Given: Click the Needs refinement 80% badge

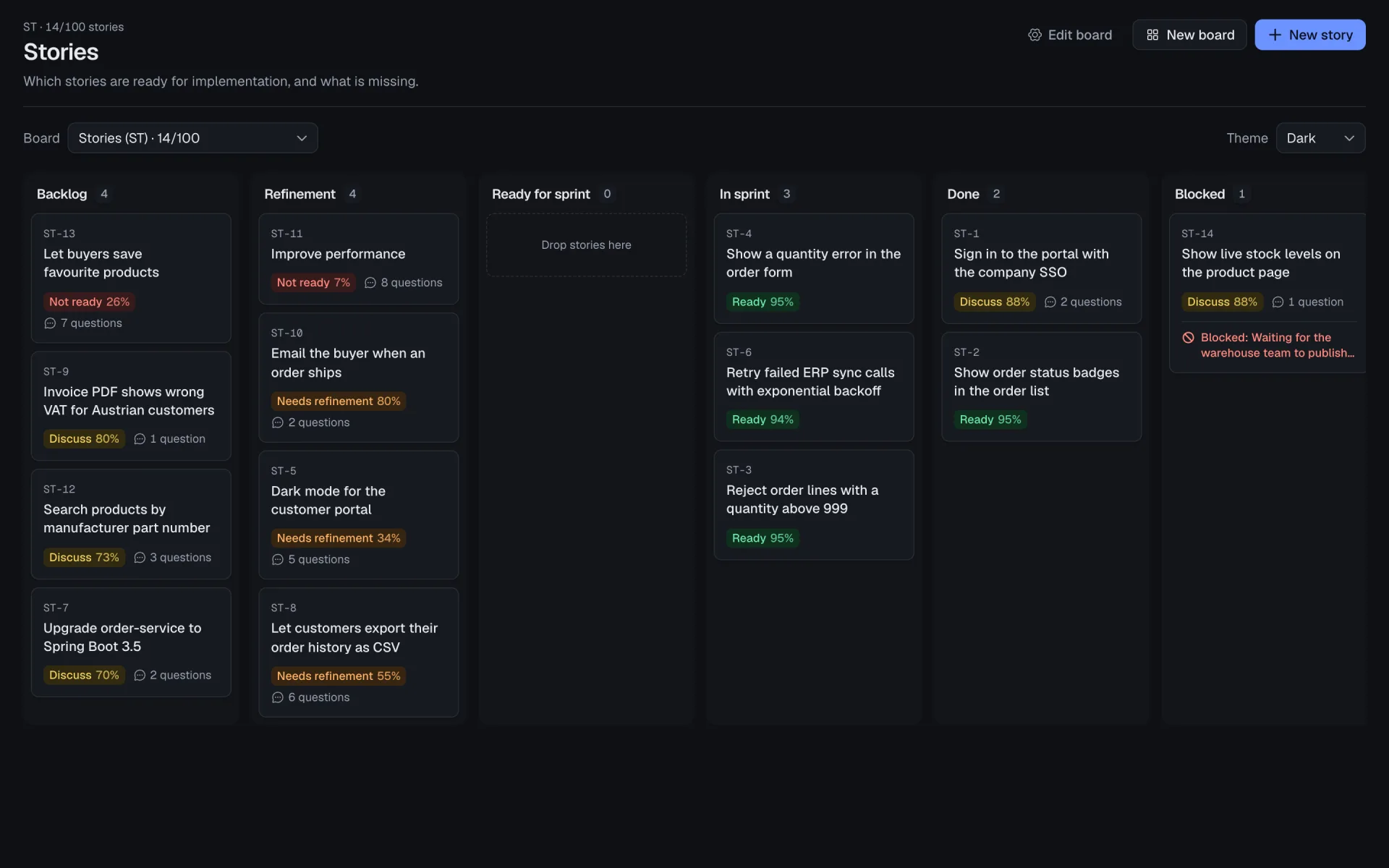Looking at the screenshot, I should coord(339,401).
